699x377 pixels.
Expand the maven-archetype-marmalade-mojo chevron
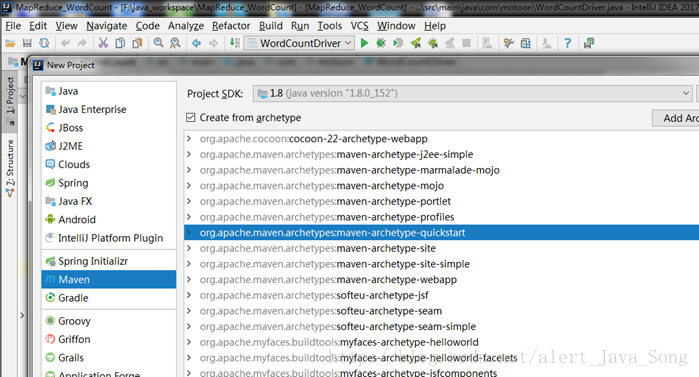click(x=189, y=170)
